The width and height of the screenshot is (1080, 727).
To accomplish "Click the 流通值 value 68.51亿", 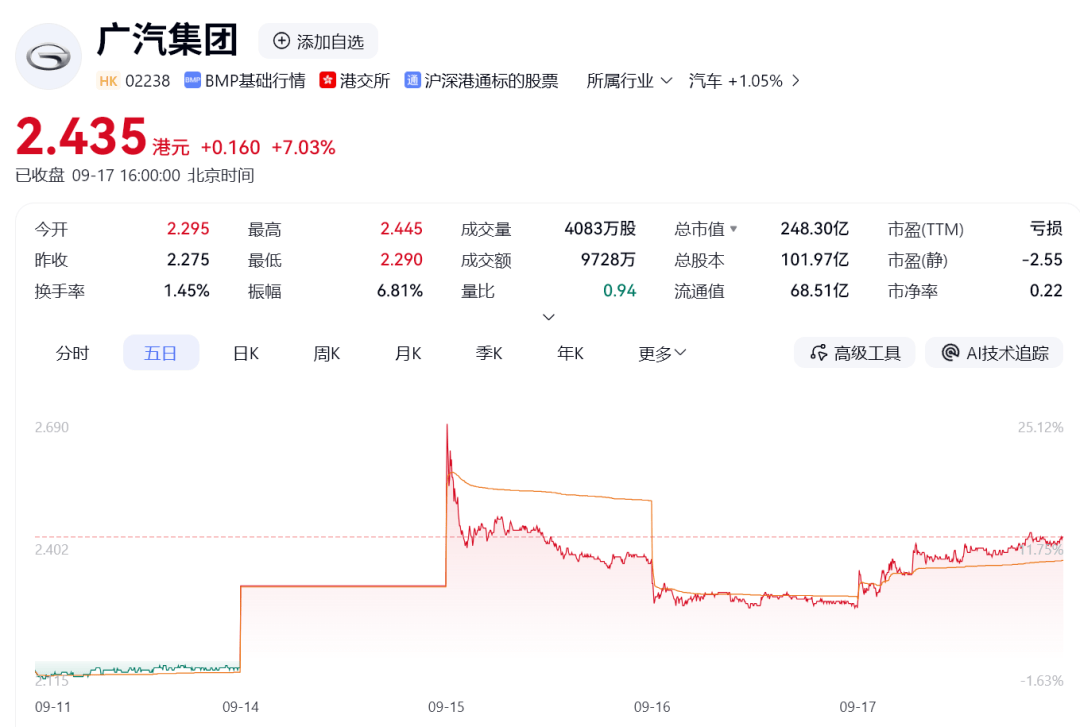I will 819,291.
